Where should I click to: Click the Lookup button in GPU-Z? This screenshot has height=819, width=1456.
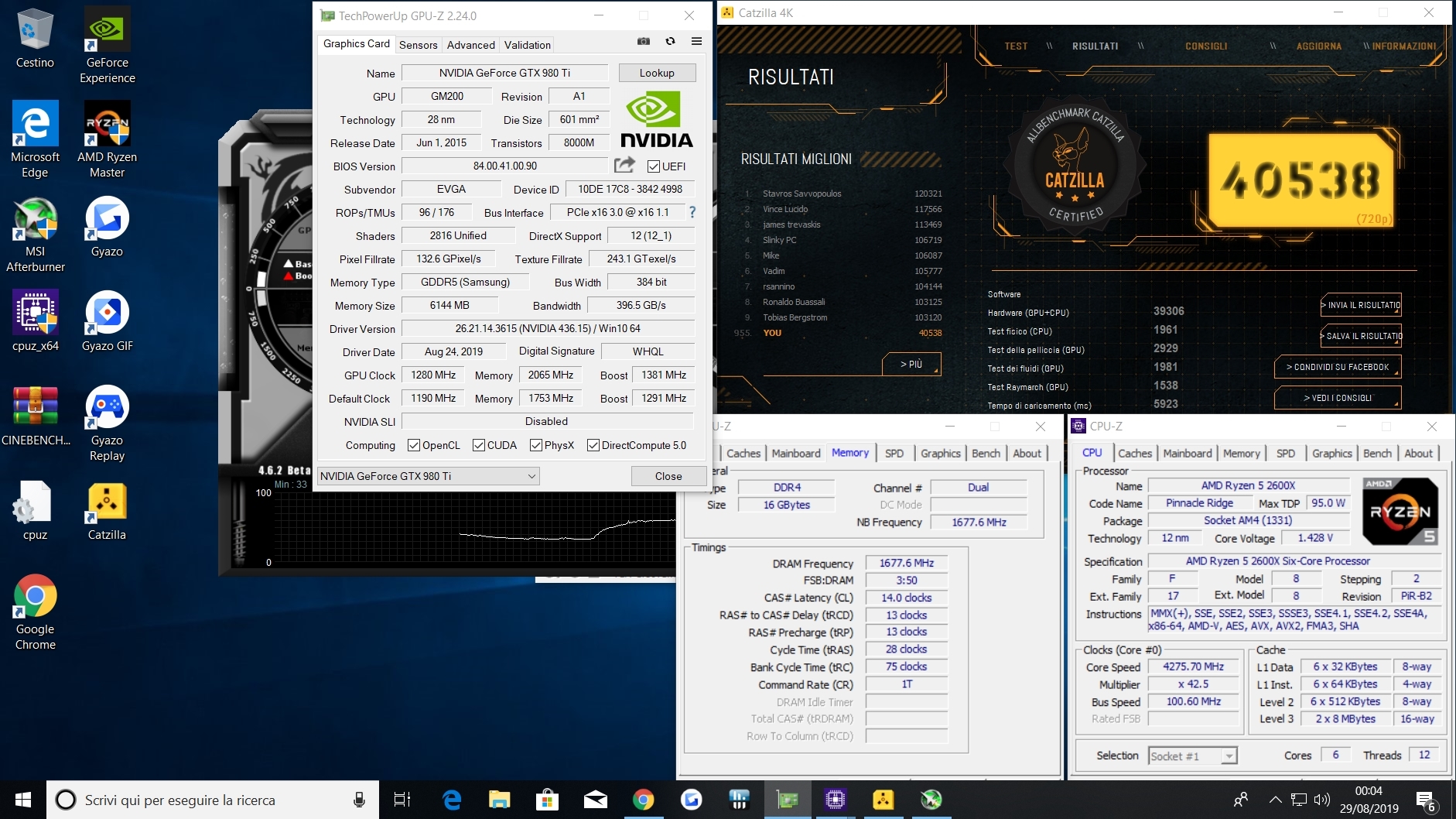coord(657,73)
